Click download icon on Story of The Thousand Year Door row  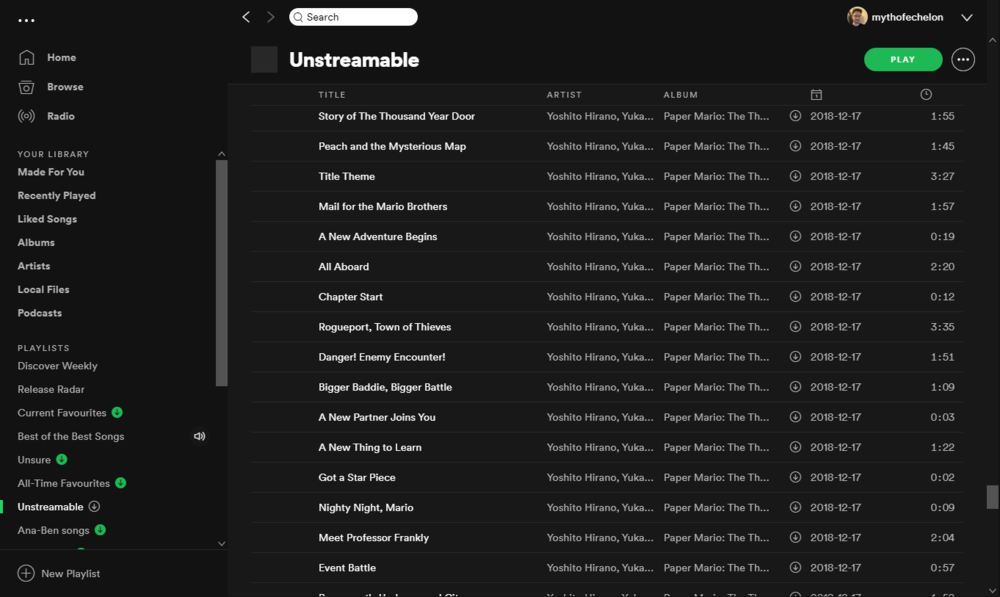coord(795,116)
